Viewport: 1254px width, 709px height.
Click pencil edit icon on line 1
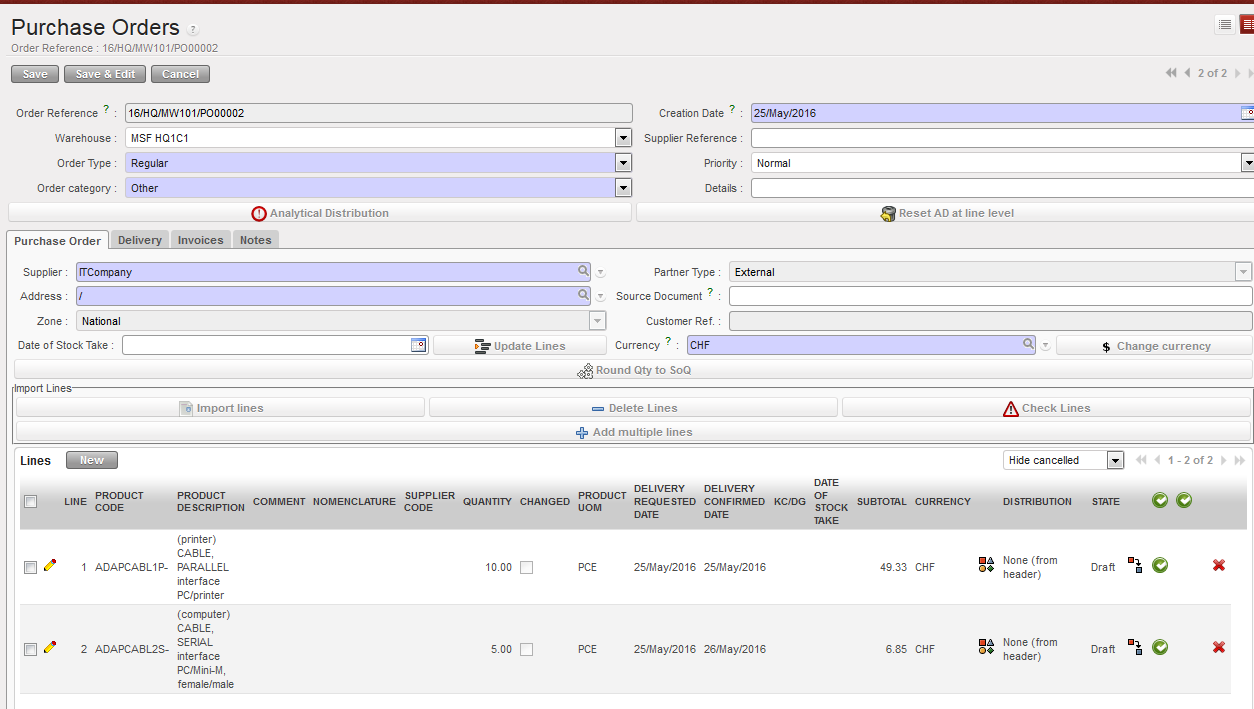[50, 566]
